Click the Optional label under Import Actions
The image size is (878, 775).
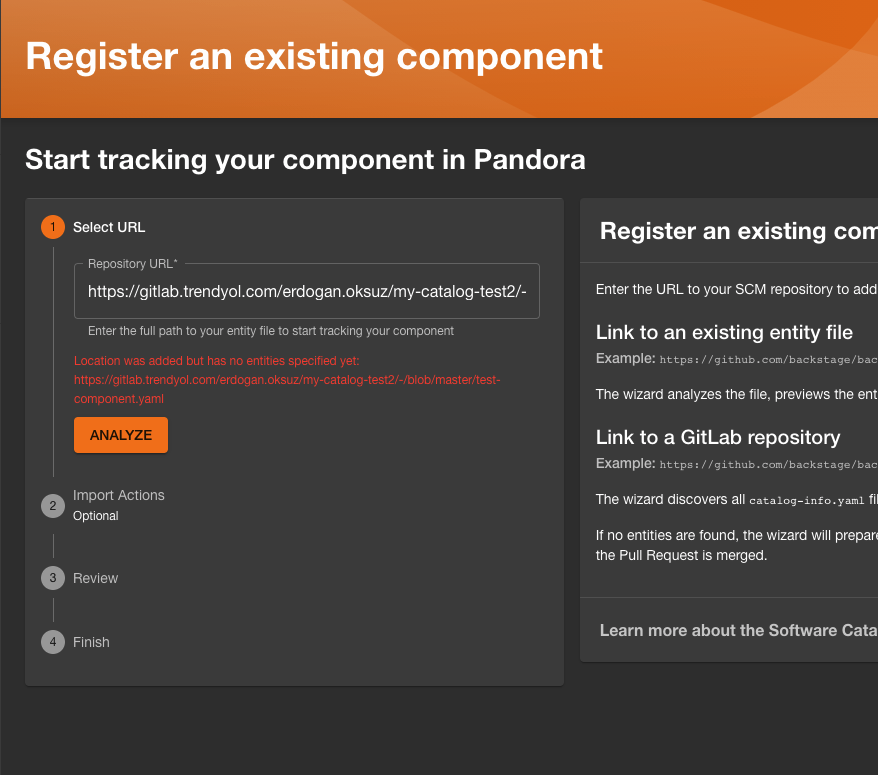click(95, 516)
